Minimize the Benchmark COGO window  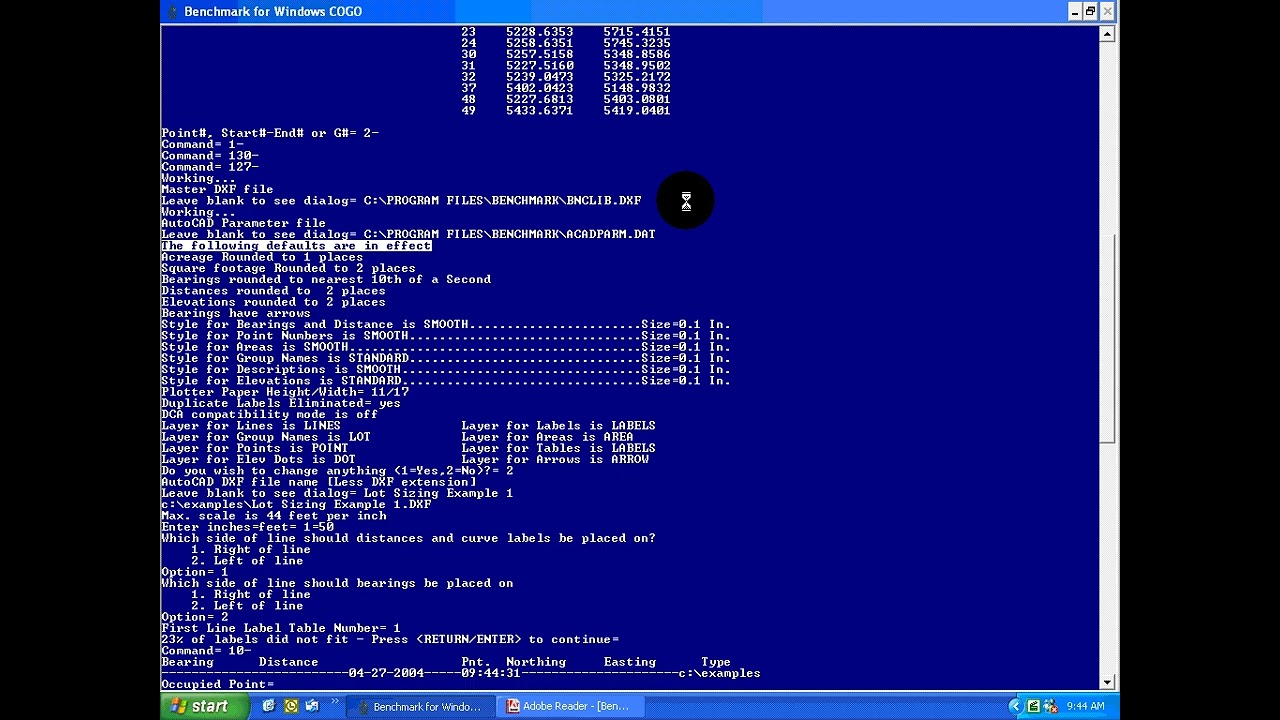(x=1074, y=12)
